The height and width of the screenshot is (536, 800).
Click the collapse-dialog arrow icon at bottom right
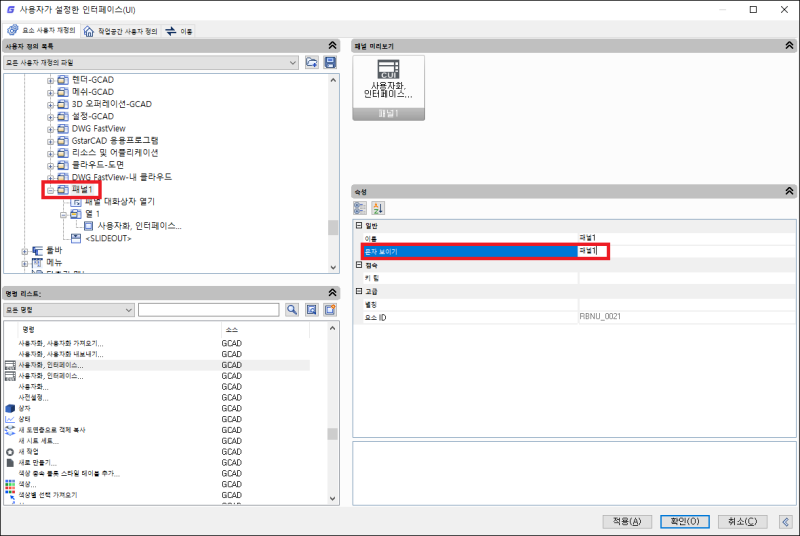tap(786, 522)
